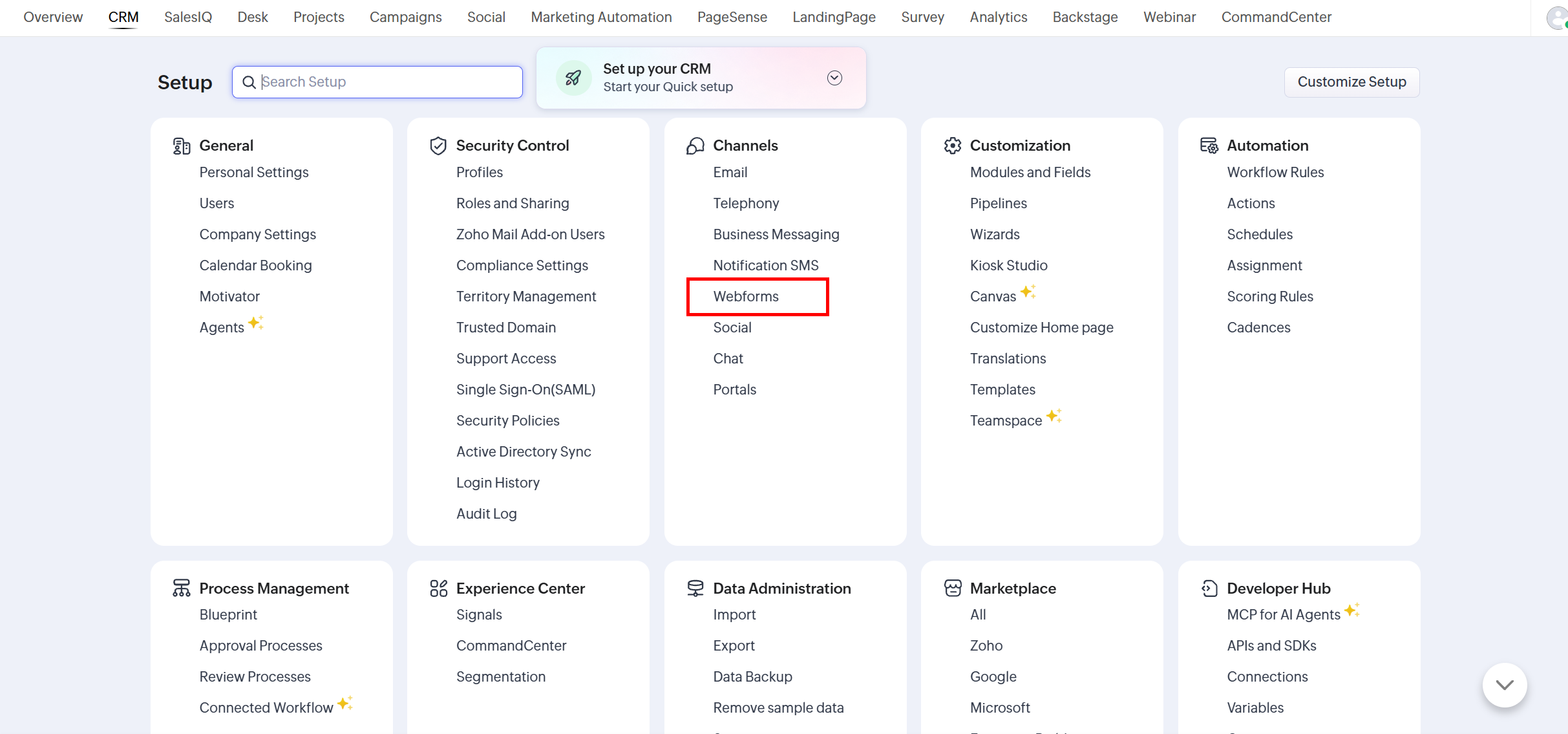This screenshot has width=1568, height=734.
Task: Open APIs and SDKs link
Action: coord(1271,645)
